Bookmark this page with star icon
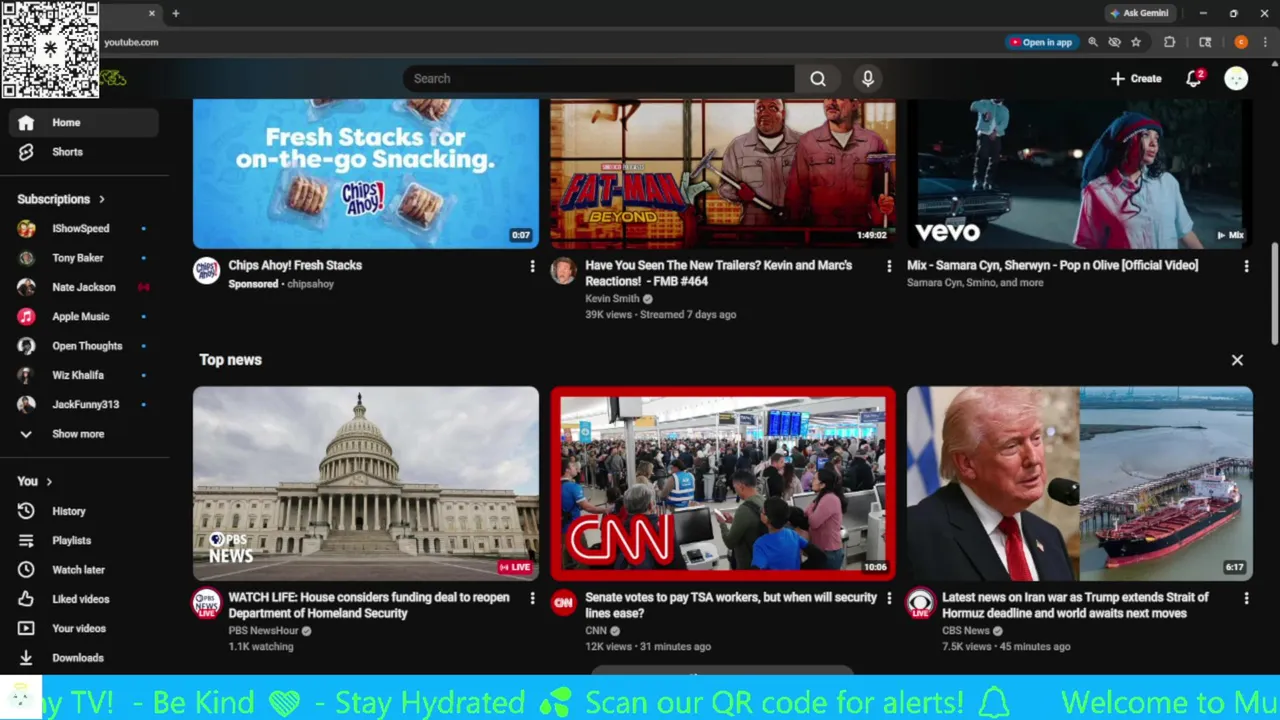The width and height of the screenshot is (1280, 720). tap(1136, 42)
